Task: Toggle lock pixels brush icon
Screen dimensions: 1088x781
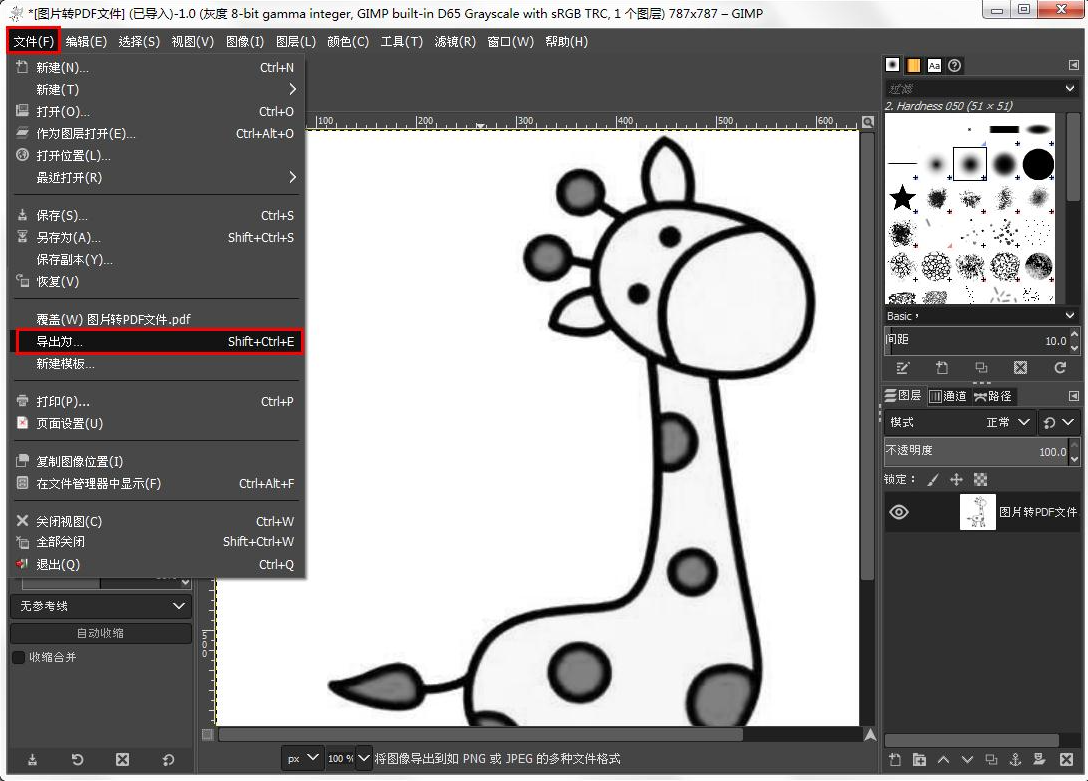Action: 933,479
